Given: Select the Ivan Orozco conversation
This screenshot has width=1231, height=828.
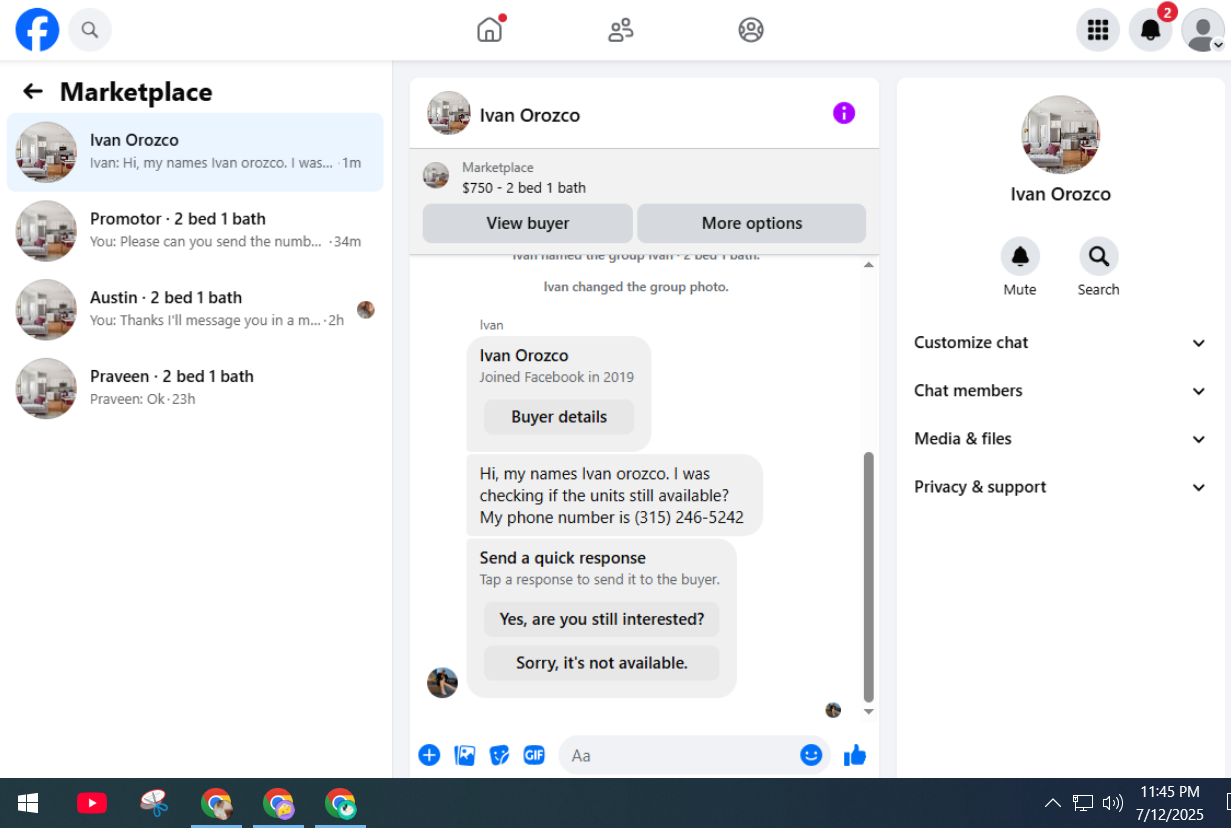Looking at the screenshot, I should [x=195, y=152].
